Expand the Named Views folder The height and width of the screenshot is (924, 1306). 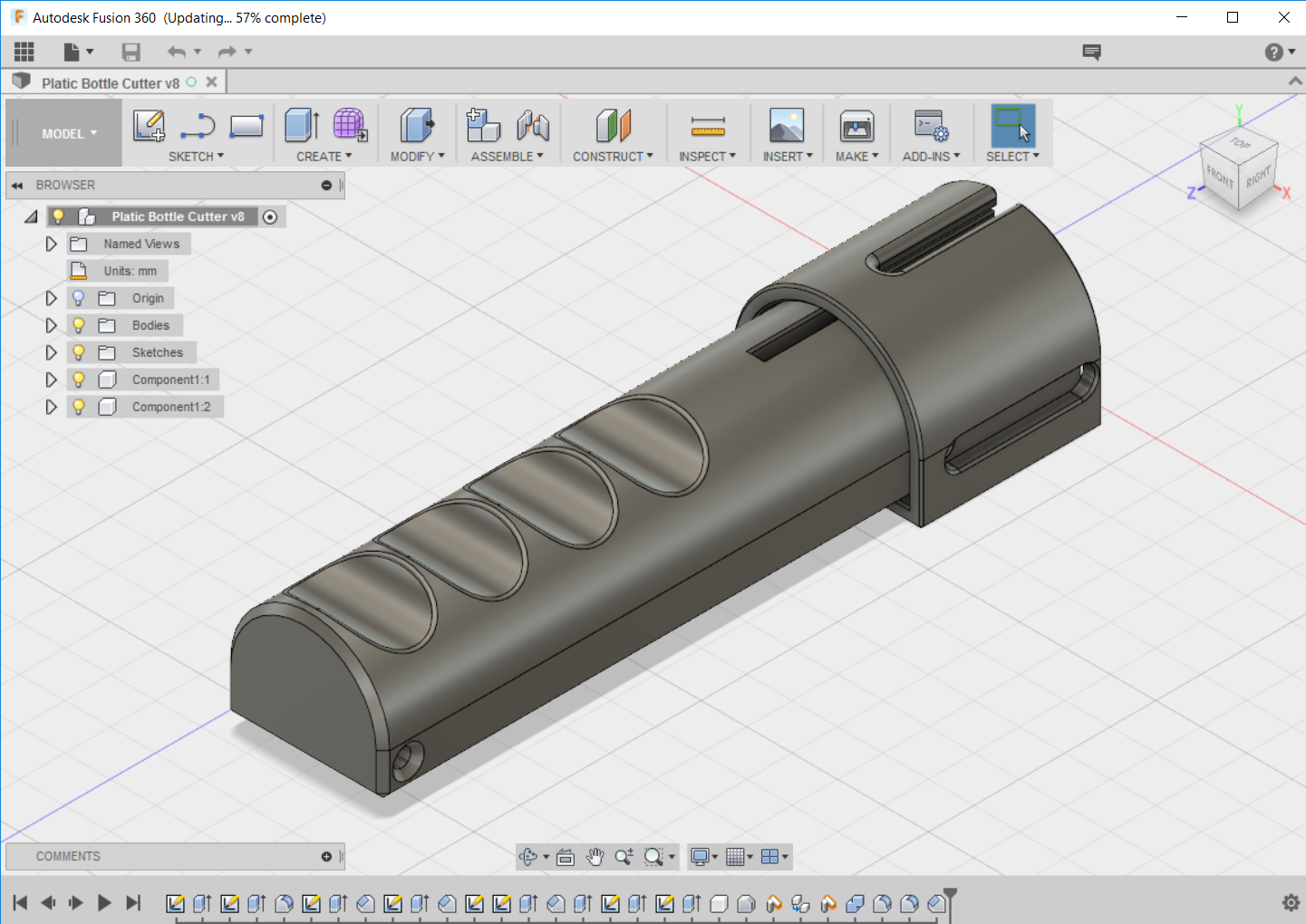coord(51,243)
